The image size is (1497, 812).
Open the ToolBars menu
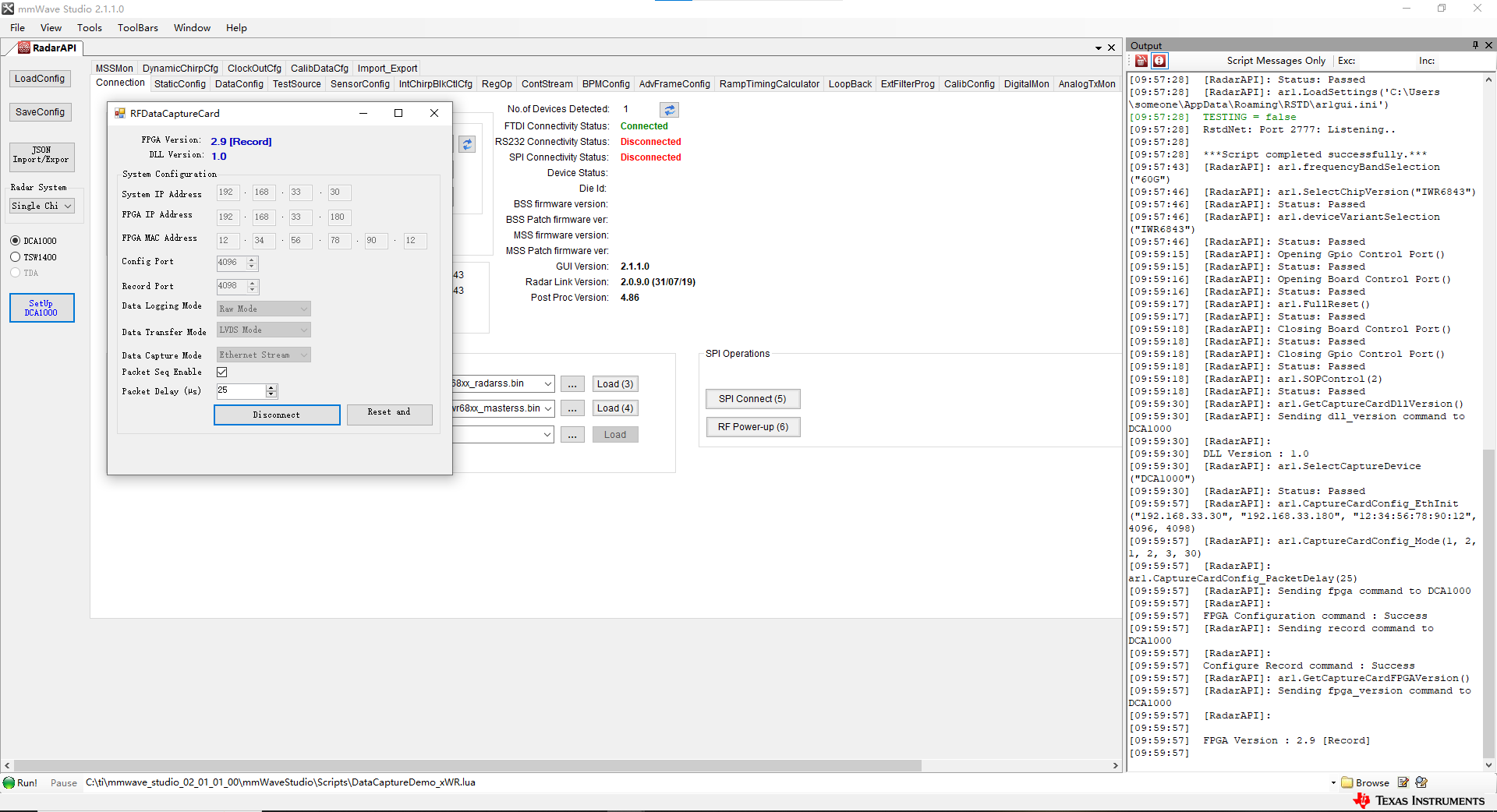click(138, 28)
